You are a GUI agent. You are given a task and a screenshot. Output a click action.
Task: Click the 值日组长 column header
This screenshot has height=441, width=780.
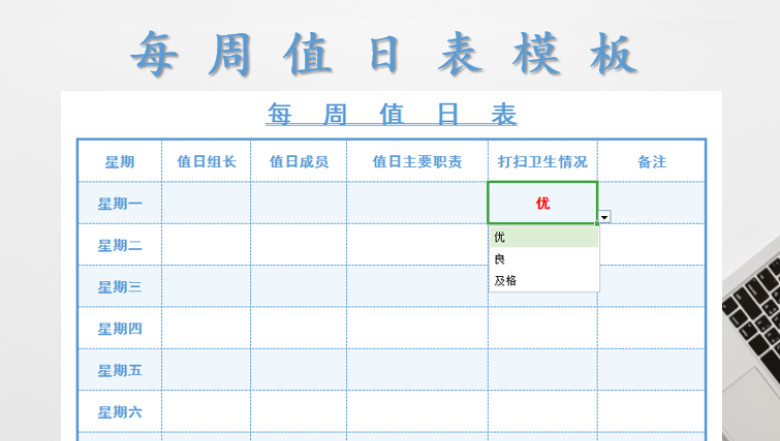pyautogui.click(x=206, y=162)
